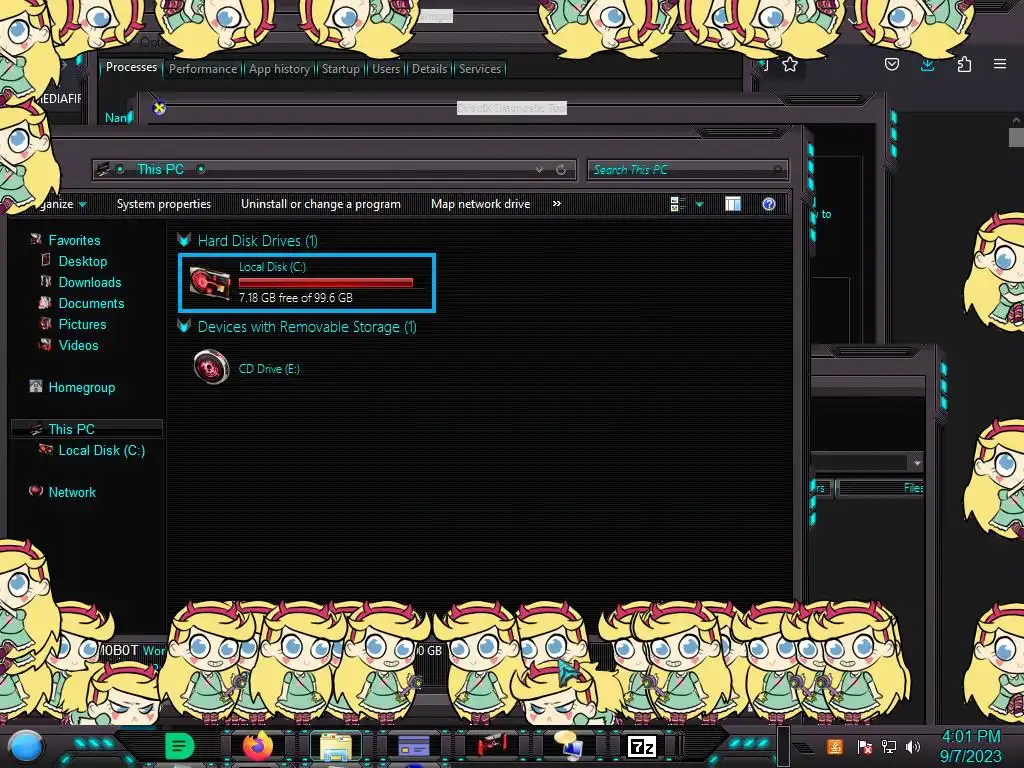Click inside the Search This PC field
The width and height of the screenshot is (1024, 768).
pyautogui.click(x=688, y=170)
